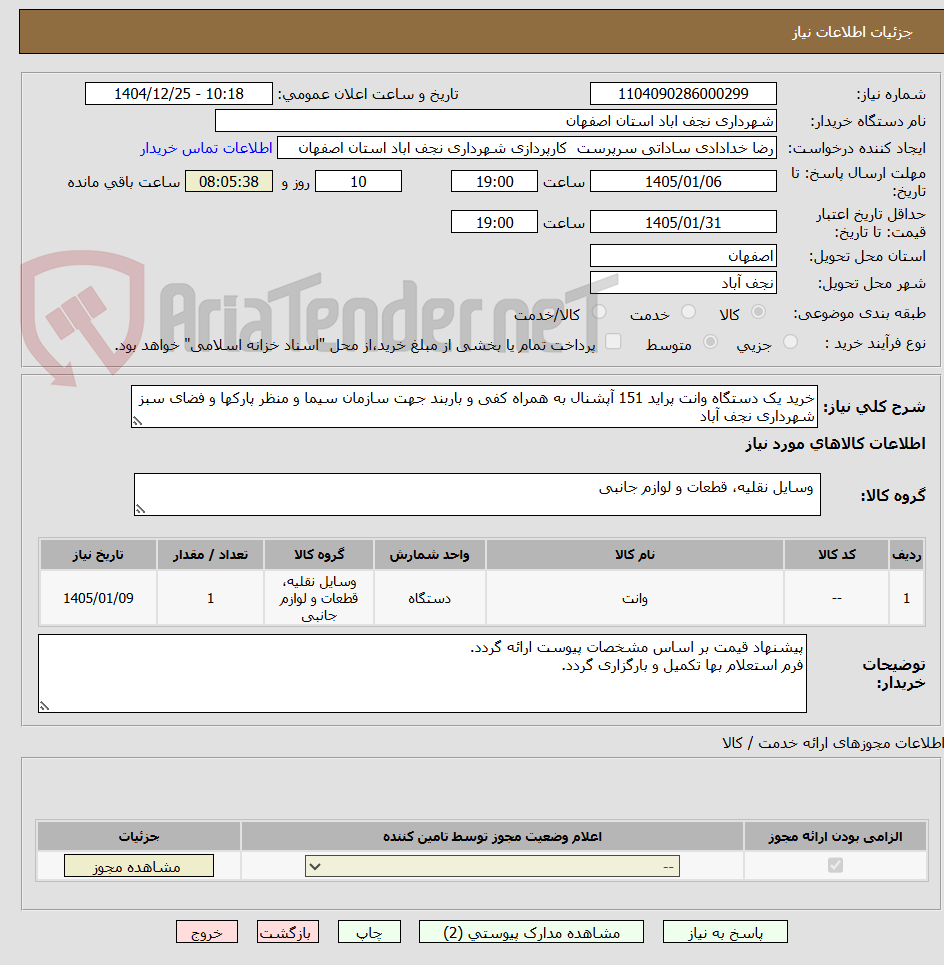
Task: Click the deadline hour field next to 1405/01/06
Action: point(494,182)
